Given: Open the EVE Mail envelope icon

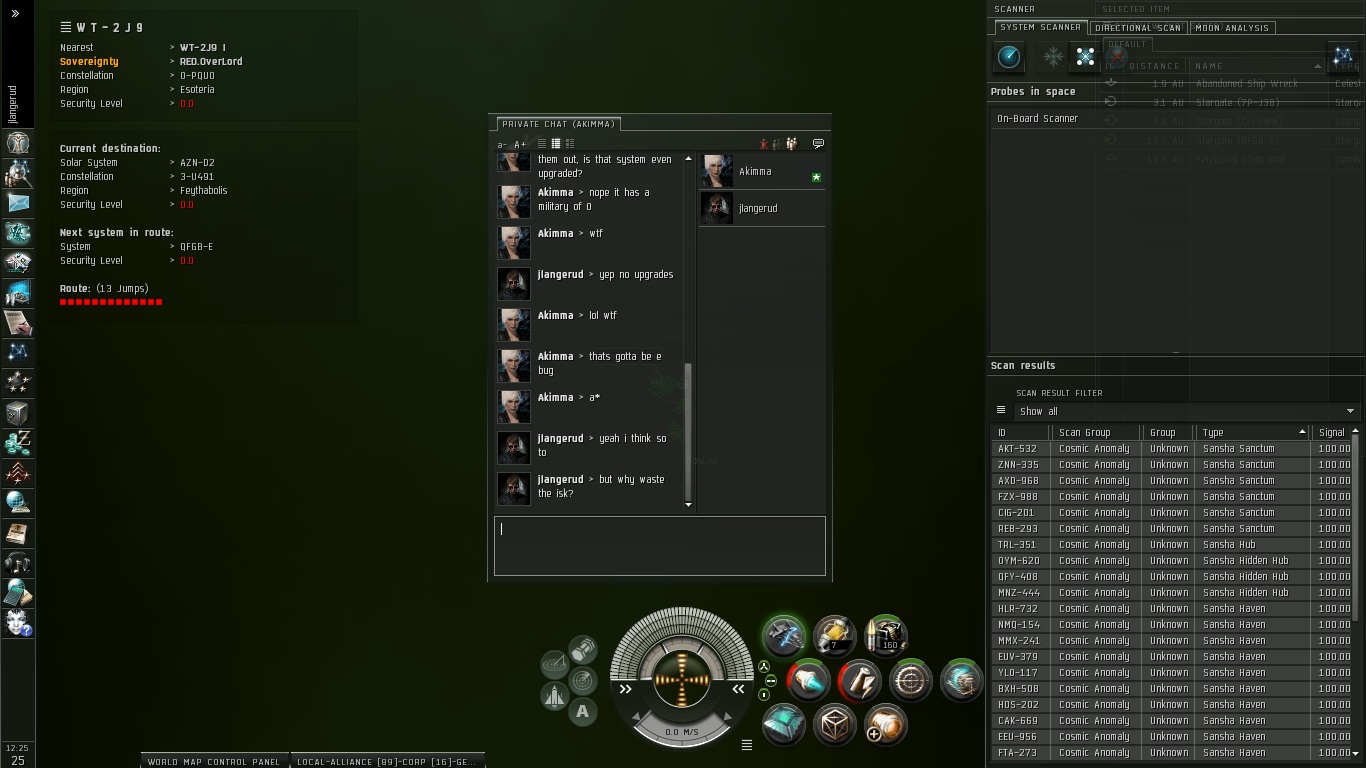Looking at the screenshot, I should 17,203.
